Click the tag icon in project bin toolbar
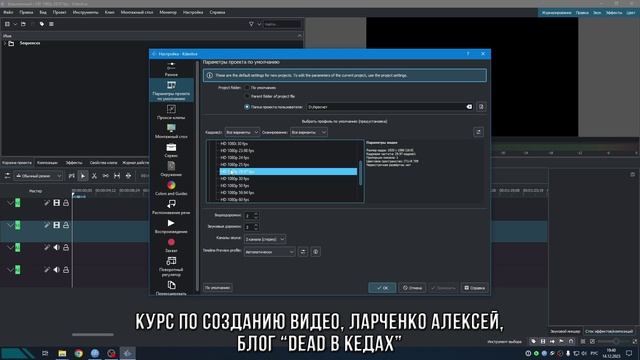Image resolution: width=640 pixels, height=360 pixels. click(x=42, y=24)
